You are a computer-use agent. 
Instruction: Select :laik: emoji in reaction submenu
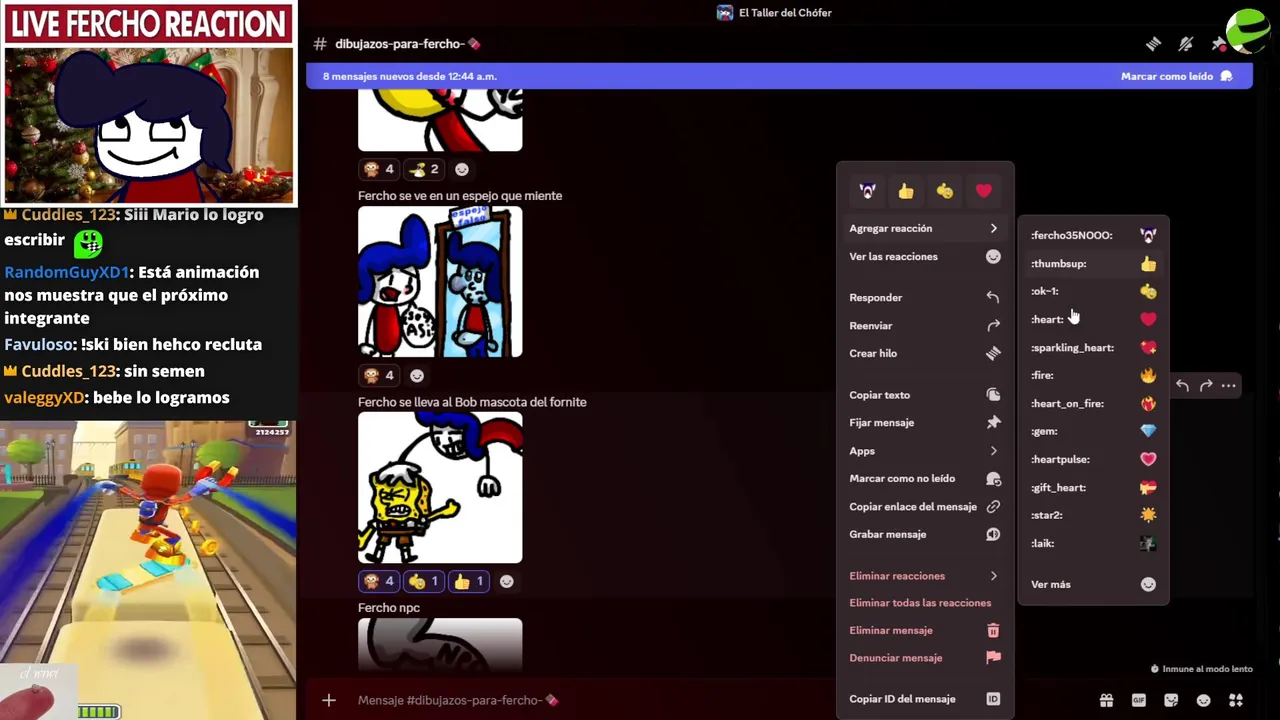point(1093,543)
